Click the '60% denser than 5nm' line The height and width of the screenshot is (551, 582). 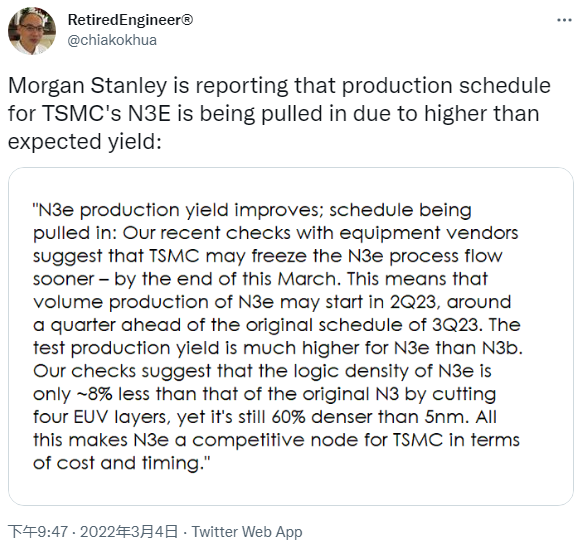(x=265, y=417)
